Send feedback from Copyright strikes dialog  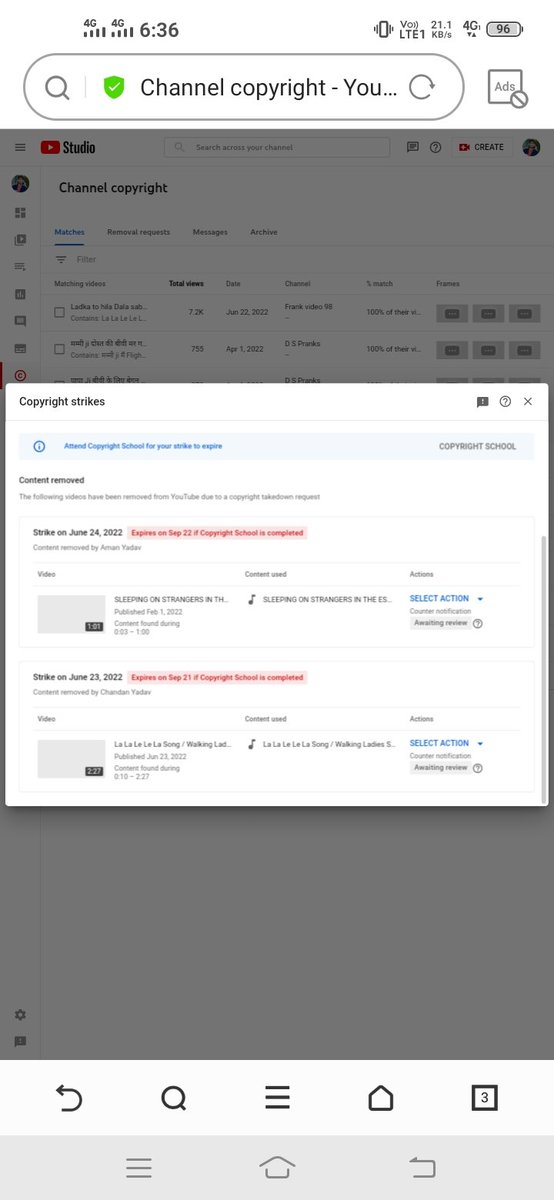pos(483,401)
